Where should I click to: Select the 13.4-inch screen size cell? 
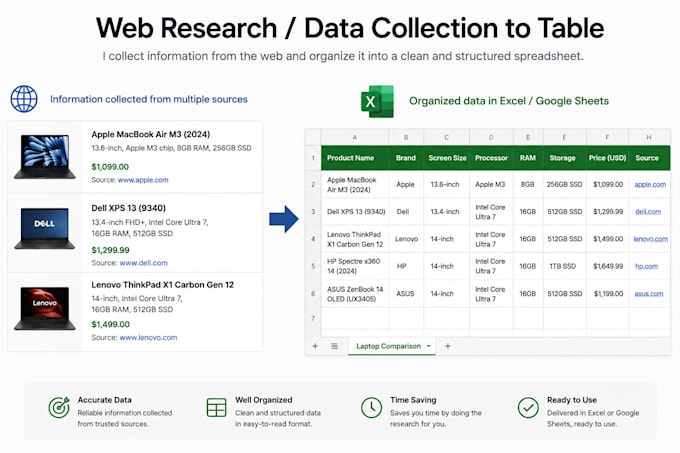click(x=446, y=212)
